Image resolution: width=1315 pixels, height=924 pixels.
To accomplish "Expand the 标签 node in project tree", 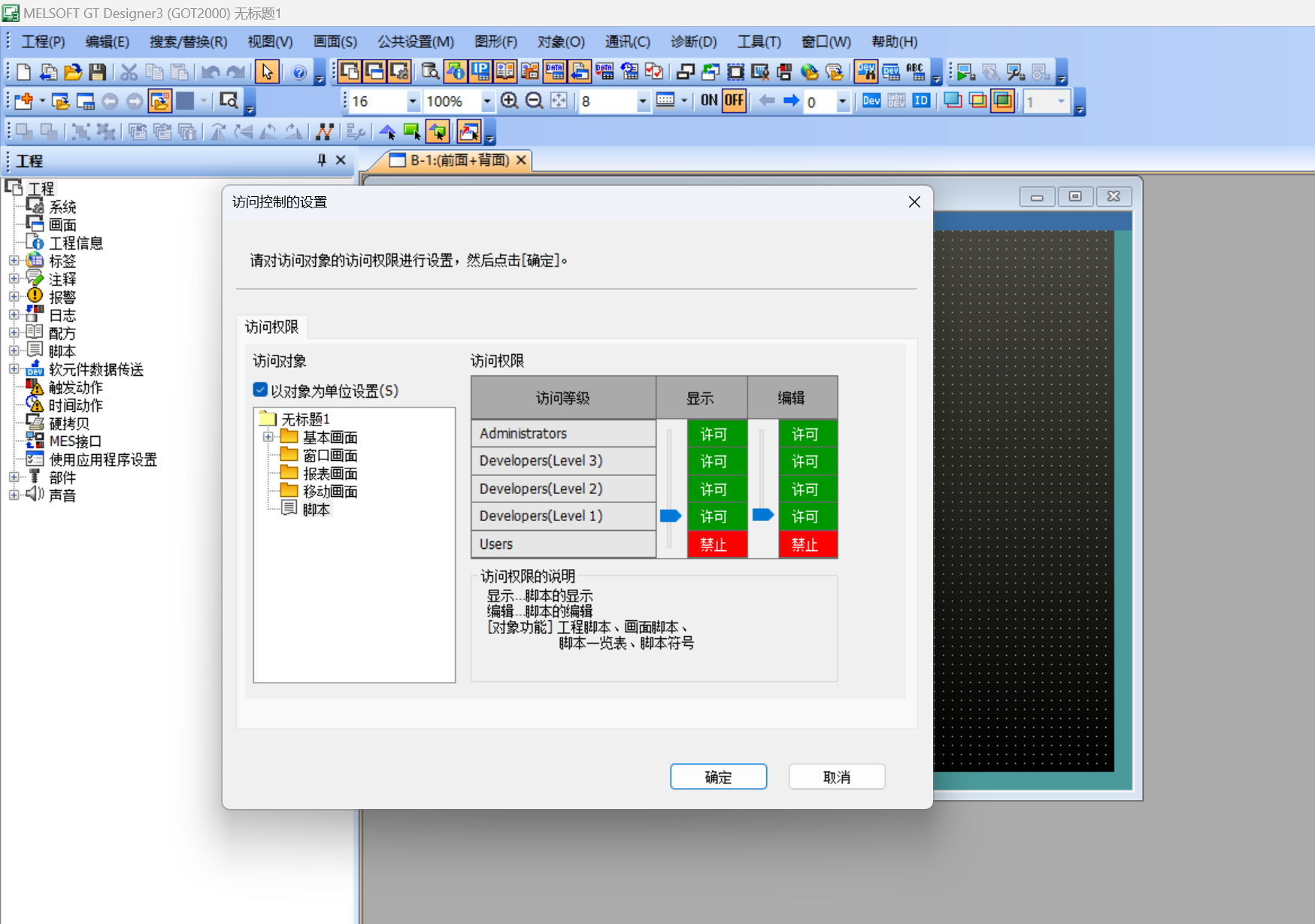I will [14, 261].
